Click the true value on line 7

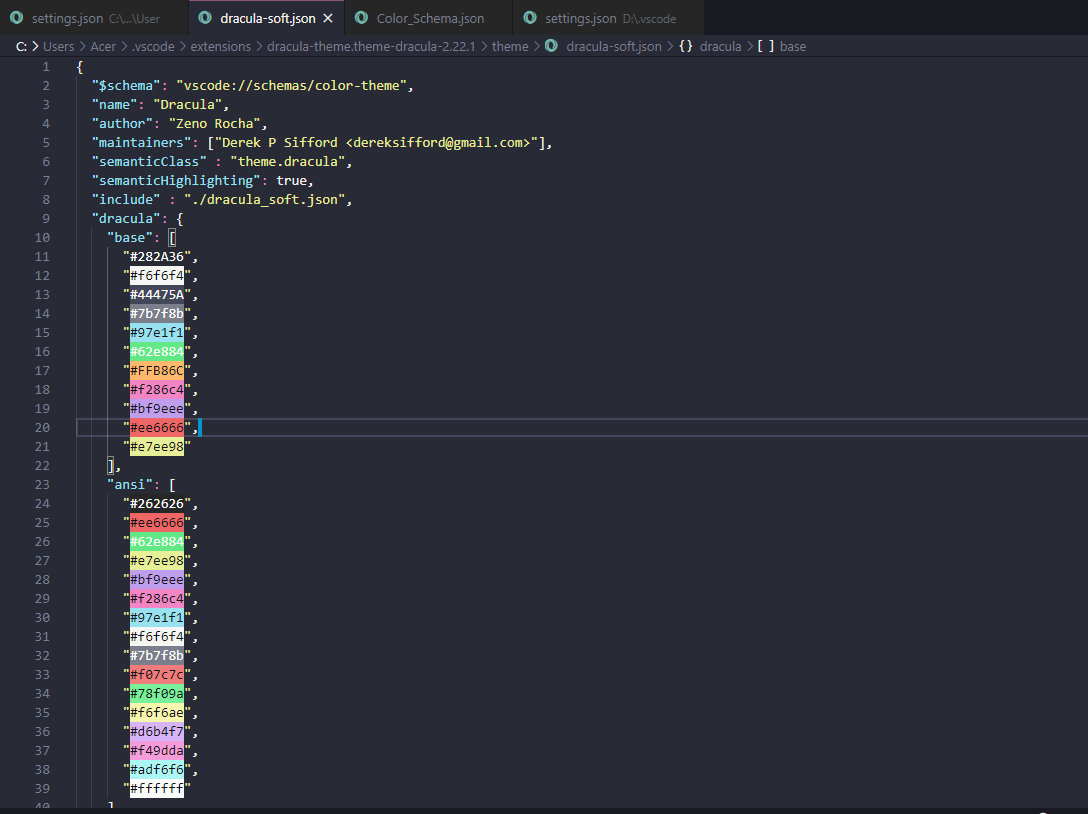[x=291, y=180]
